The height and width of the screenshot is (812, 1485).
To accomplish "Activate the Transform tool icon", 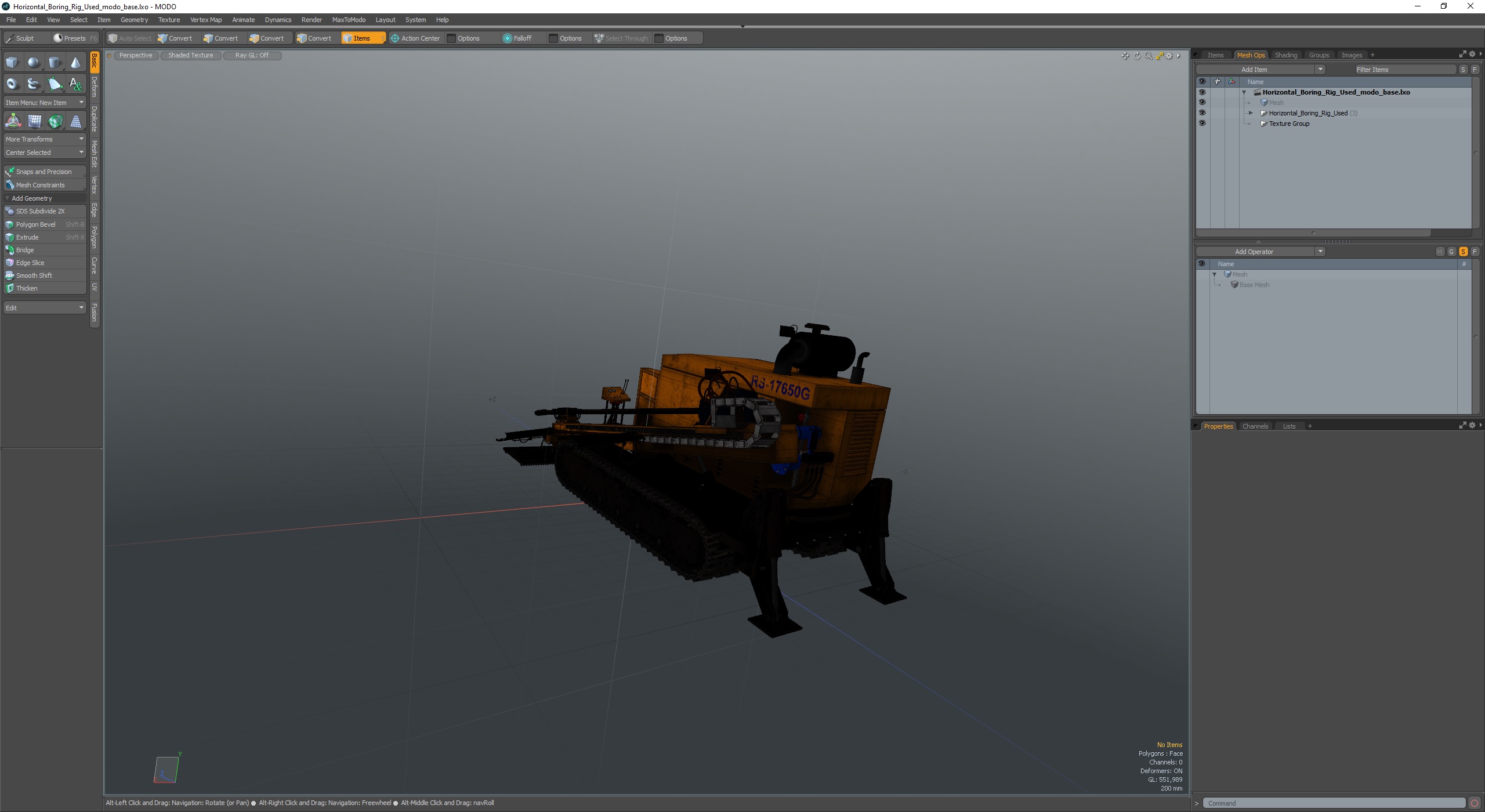I will click(x=13, y=121).
